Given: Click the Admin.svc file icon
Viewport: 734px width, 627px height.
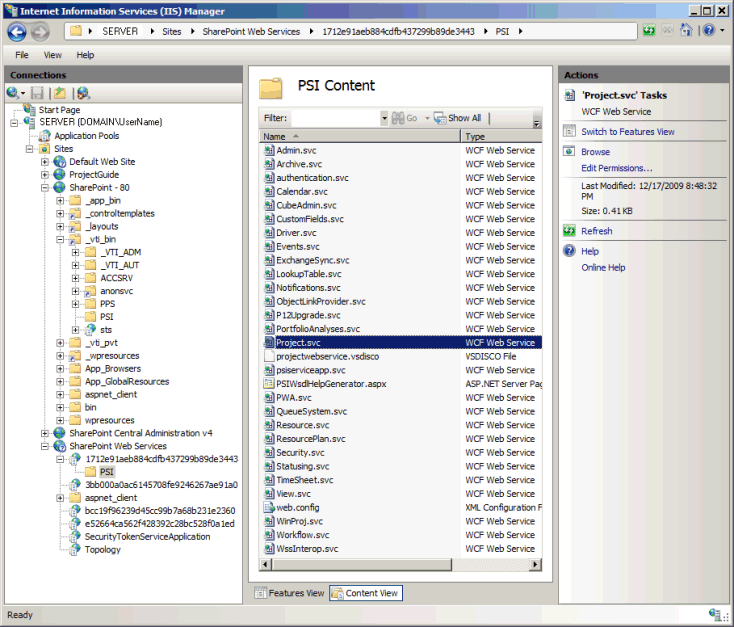Looking at the screenshot, I should tap(269, 150).
